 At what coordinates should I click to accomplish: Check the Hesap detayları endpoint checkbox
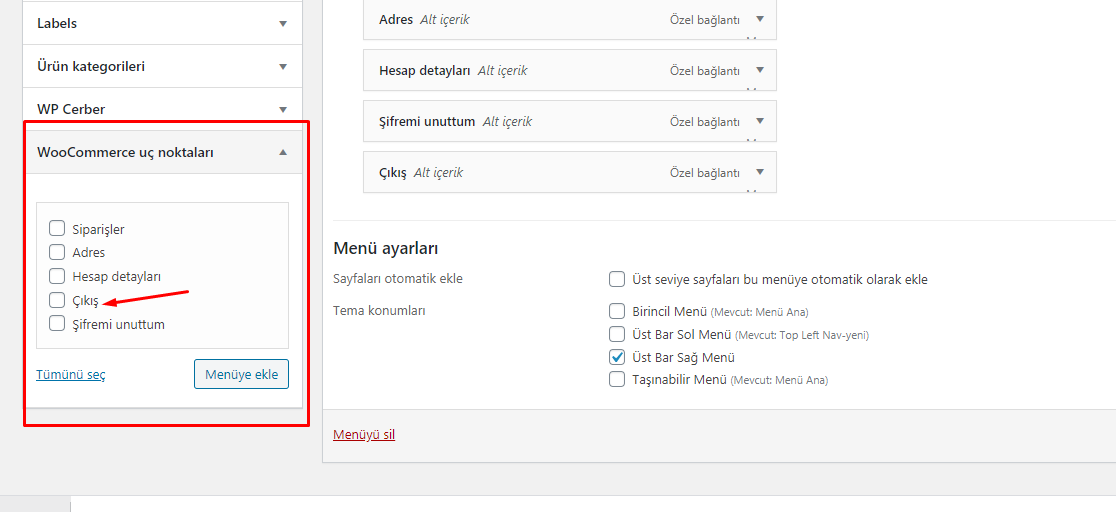click(x=57, y=276)
